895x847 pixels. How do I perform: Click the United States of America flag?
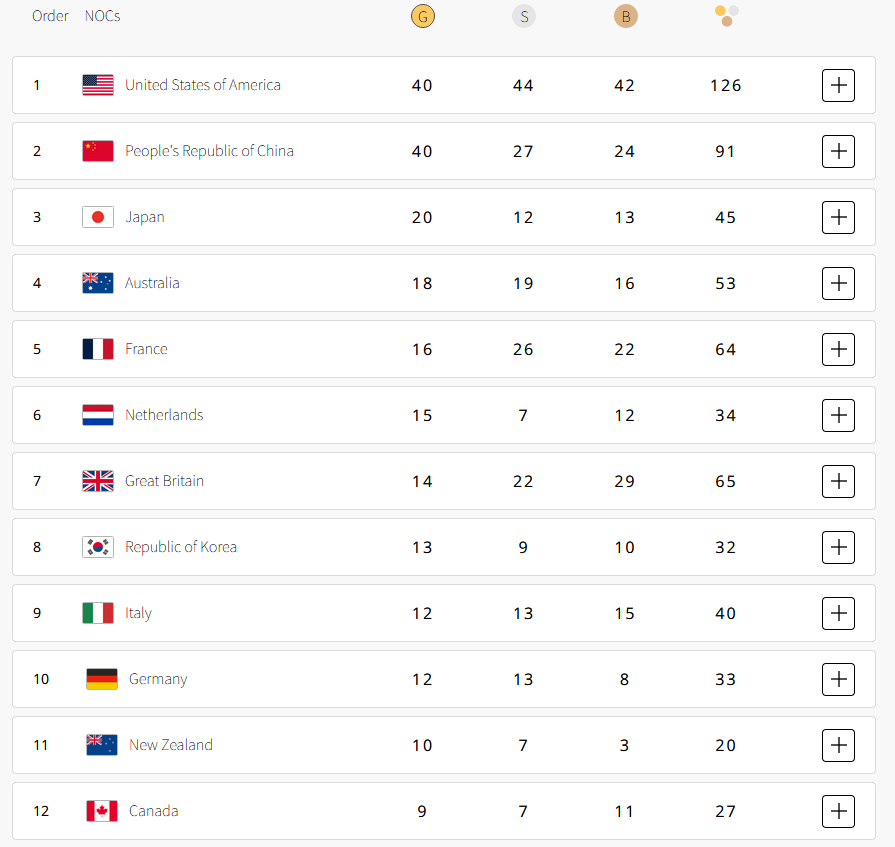click(98, 85)
